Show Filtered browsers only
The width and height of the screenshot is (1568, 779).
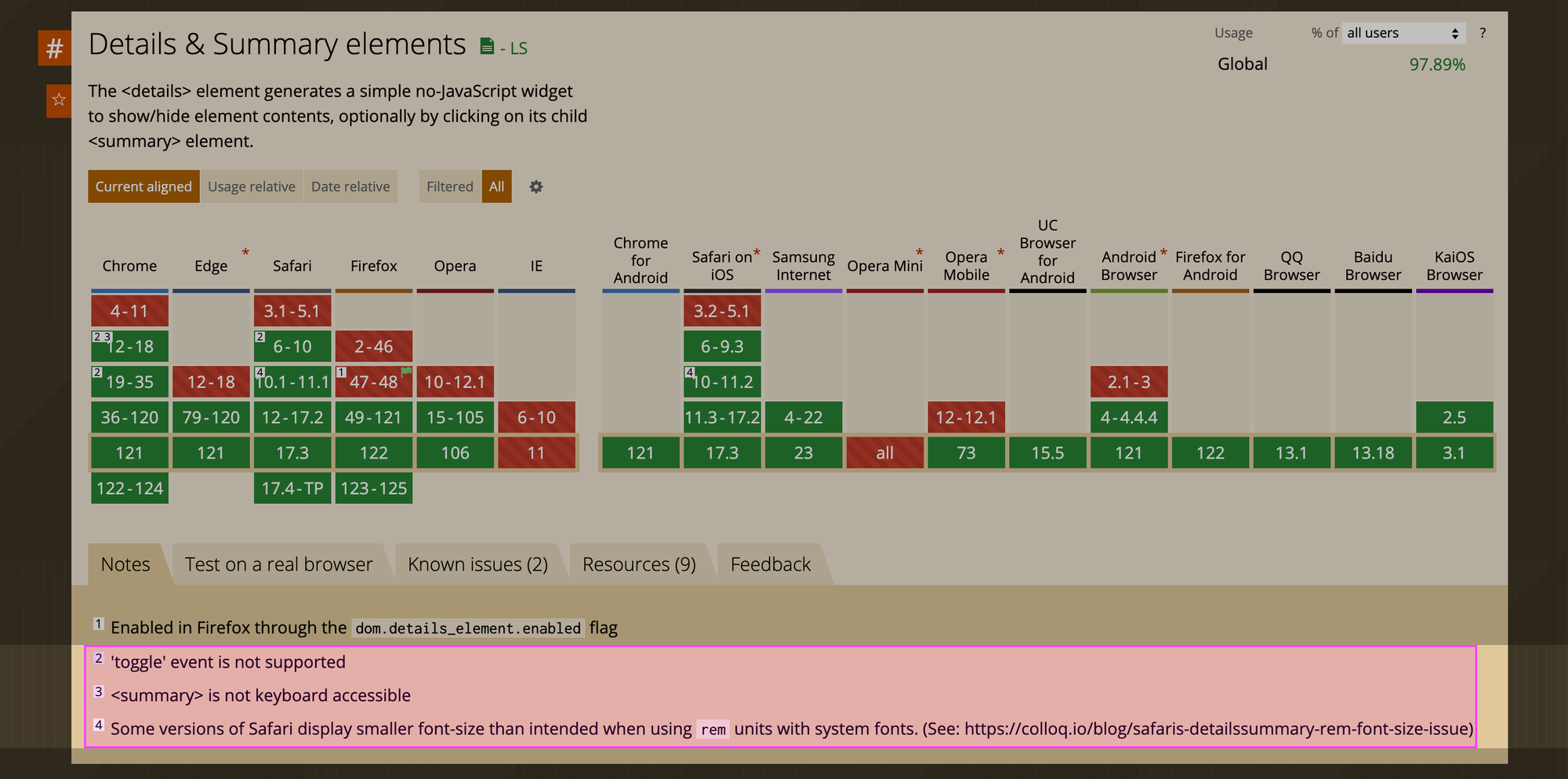pyautogui.click(x=450, y=187)
